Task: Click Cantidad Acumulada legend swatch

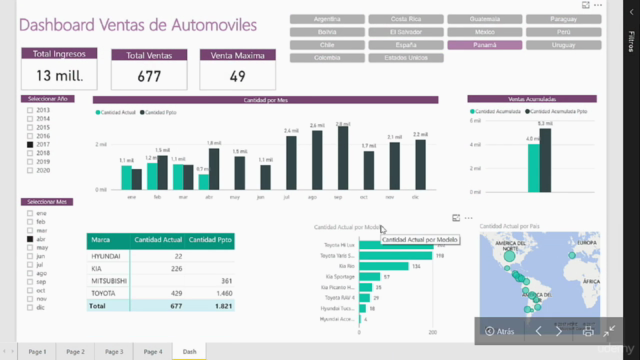Action: 472,111
